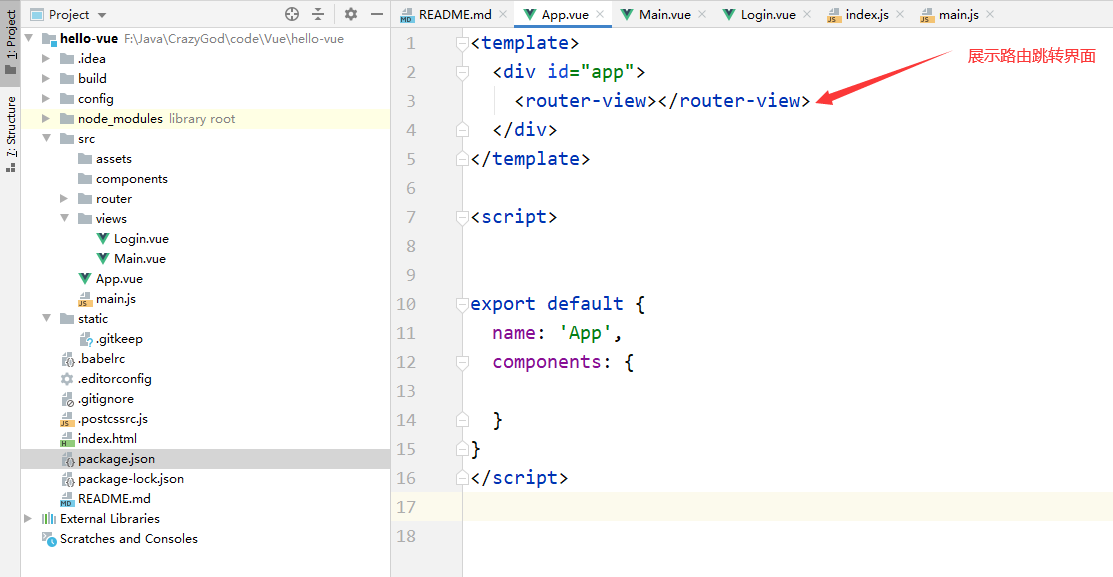Select node_modules library root row
1113x577 pixels.
click(x=205, y=119)
